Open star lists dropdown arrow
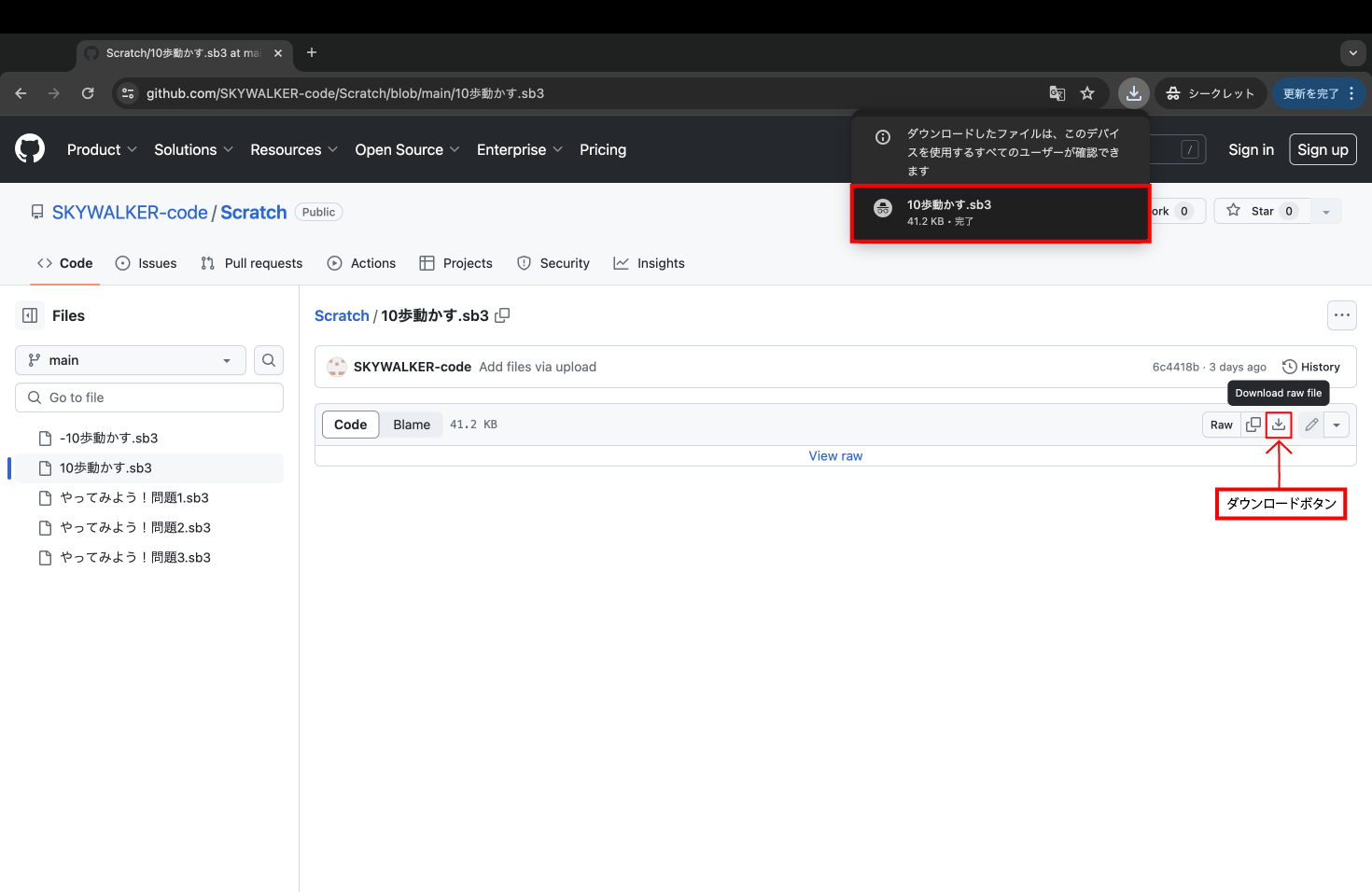This screenshot has height=892, width=1372. tap(1326, 211)
